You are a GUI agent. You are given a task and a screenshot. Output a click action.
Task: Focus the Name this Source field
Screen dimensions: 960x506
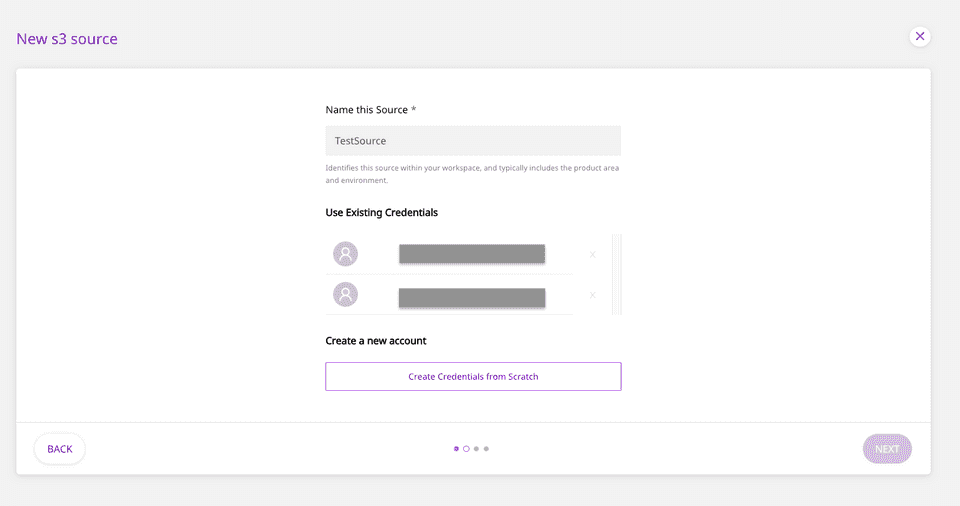(x=473, y=141)
